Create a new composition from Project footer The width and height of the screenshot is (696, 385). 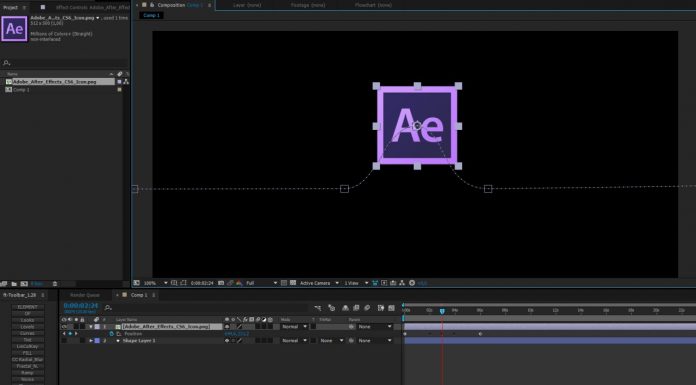click(x=24, y=284)
